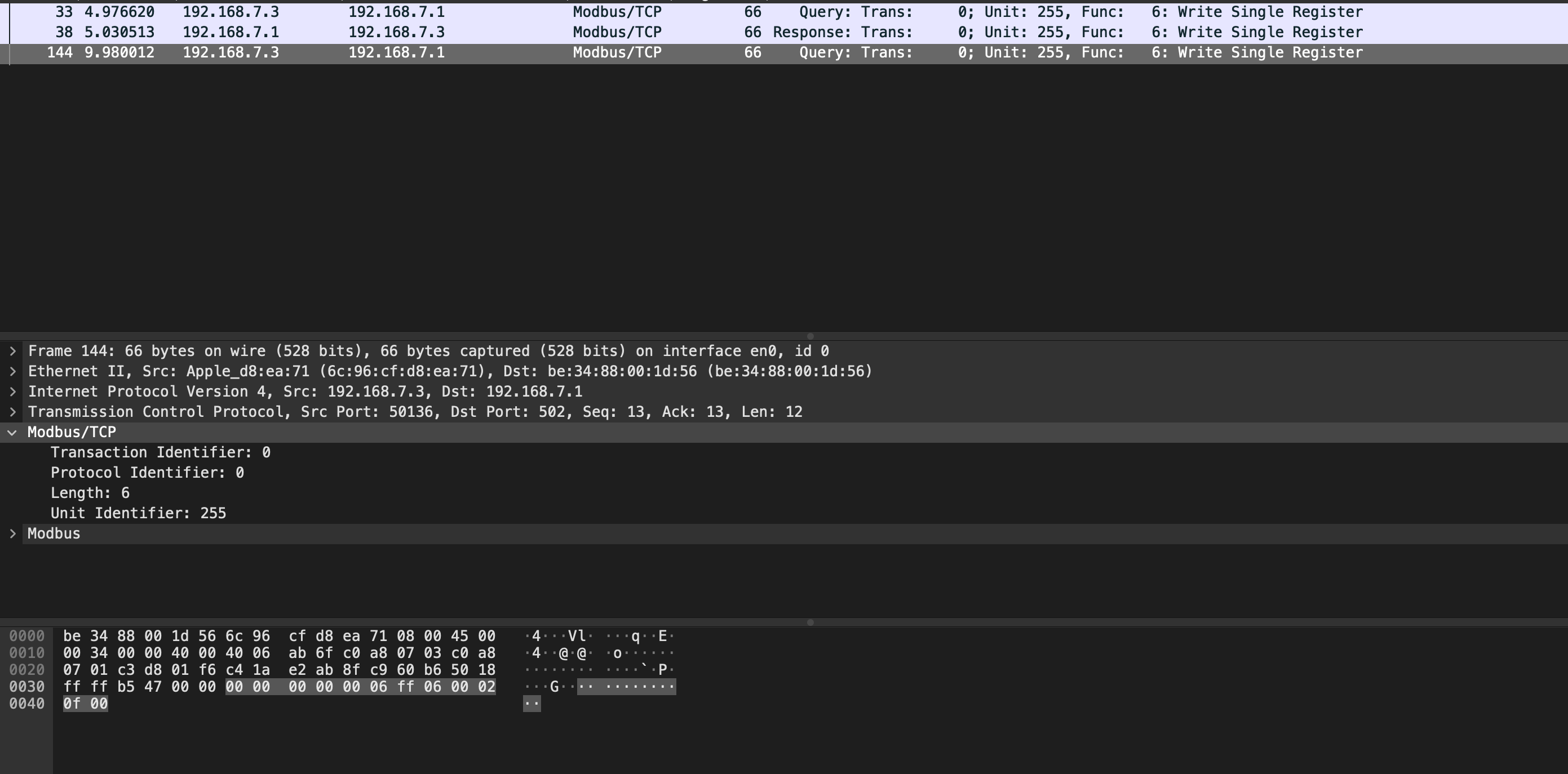Select packet 38 Response row

click(609, 32)
